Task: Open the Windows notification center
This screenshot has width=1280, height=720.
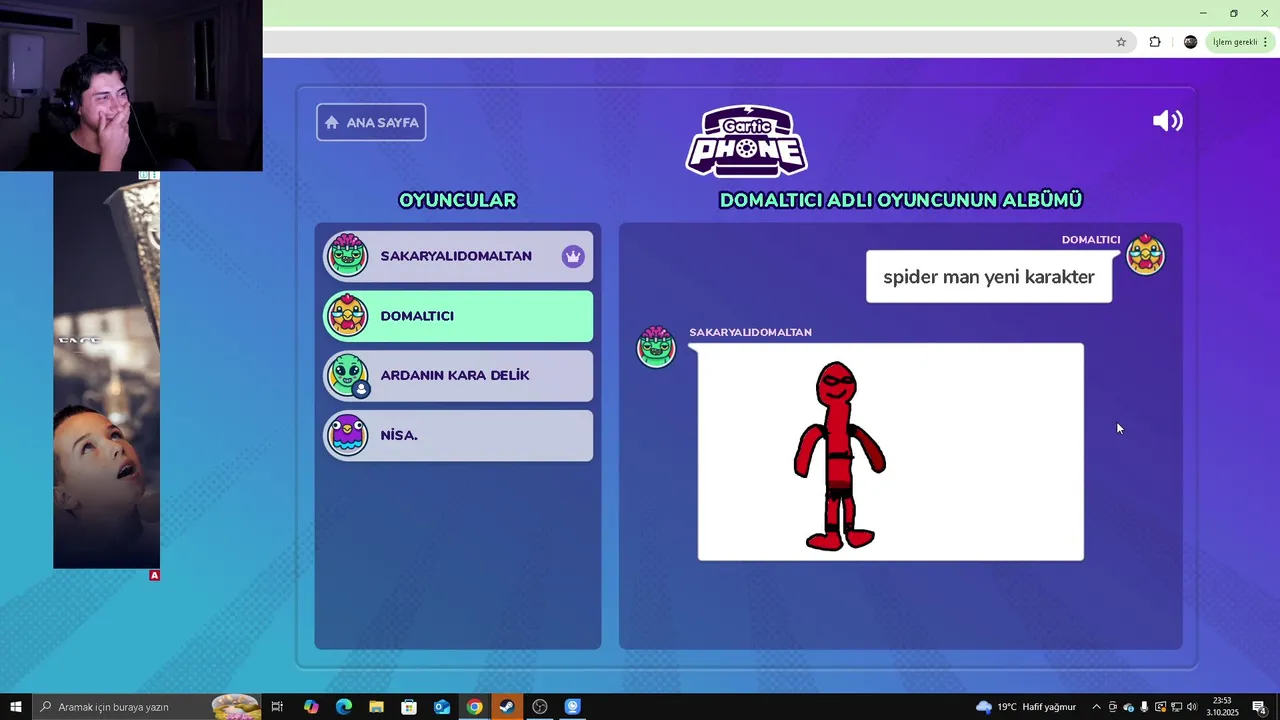Action: [1259, 707]
